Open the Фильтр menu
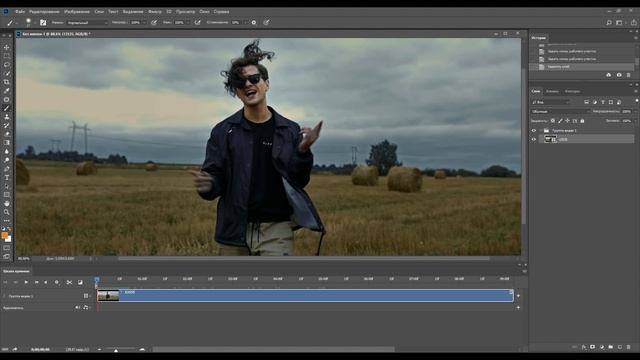The image size is (640, 360). pos(155,11)
